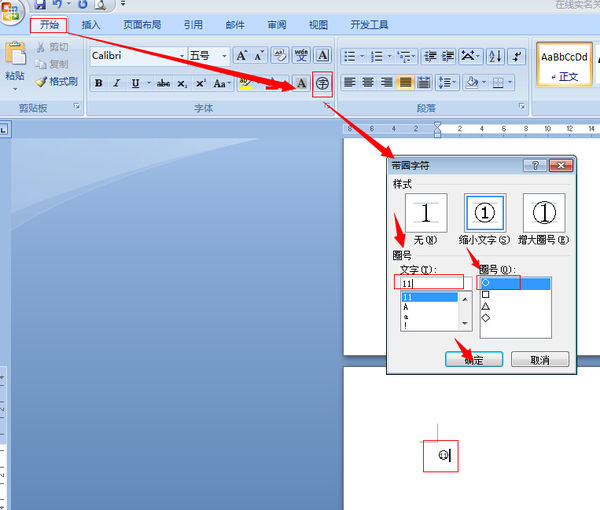The height and width of the screenshot is (510, 600).
Task: Save document from quick access toolbar
Action: (40, 5)
